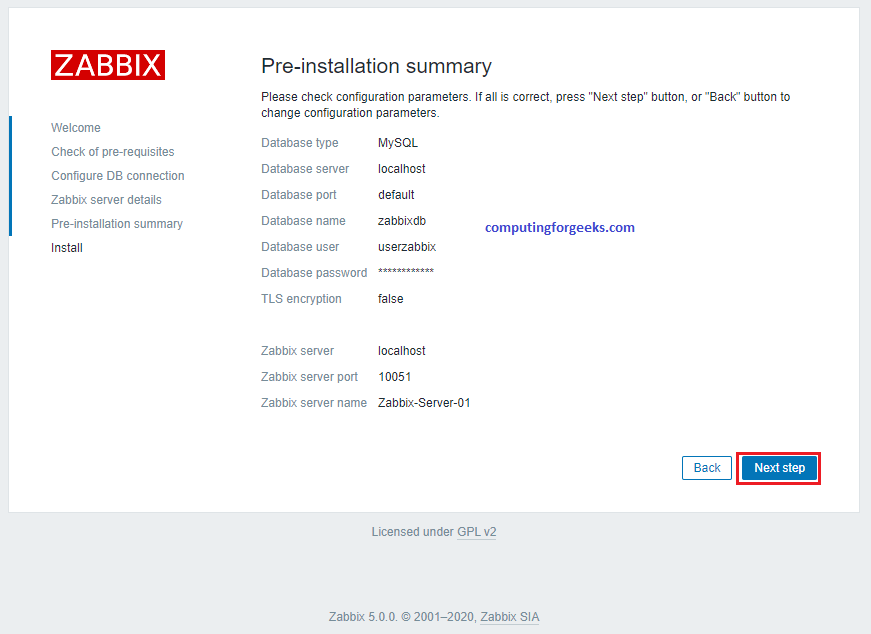
Task: Click the Database type label
Action: pyautogui.click(x=299, y=143)
